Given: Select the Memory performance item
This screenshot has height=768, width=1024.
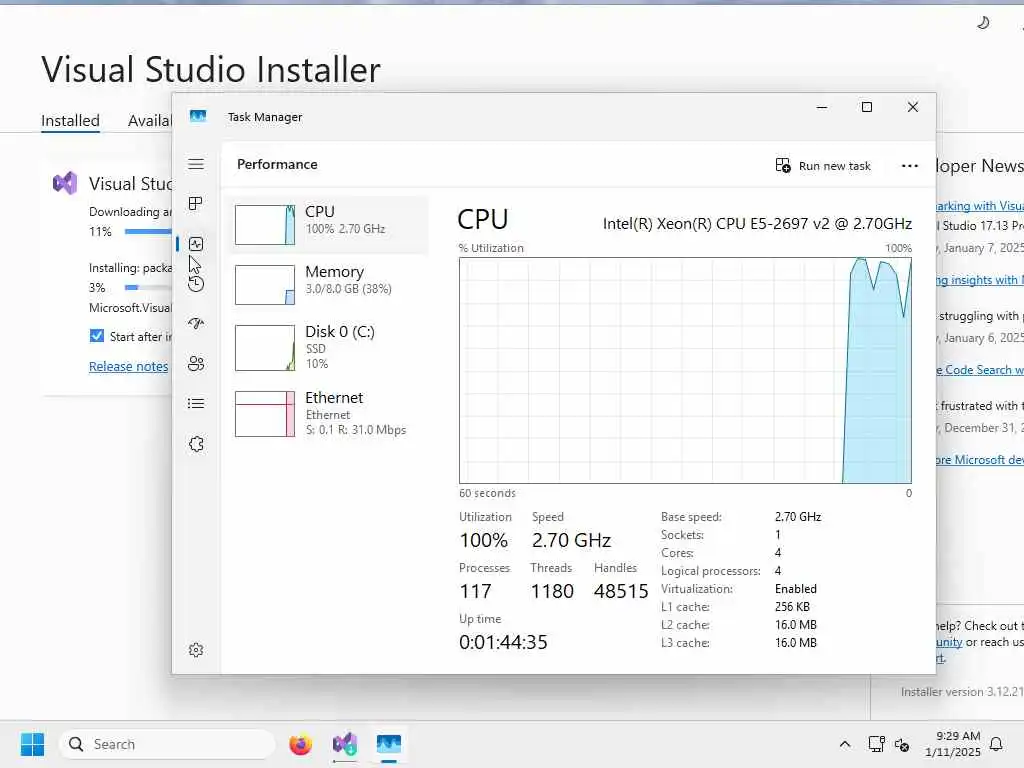Looking at the screenshot, I should point(328,284).
